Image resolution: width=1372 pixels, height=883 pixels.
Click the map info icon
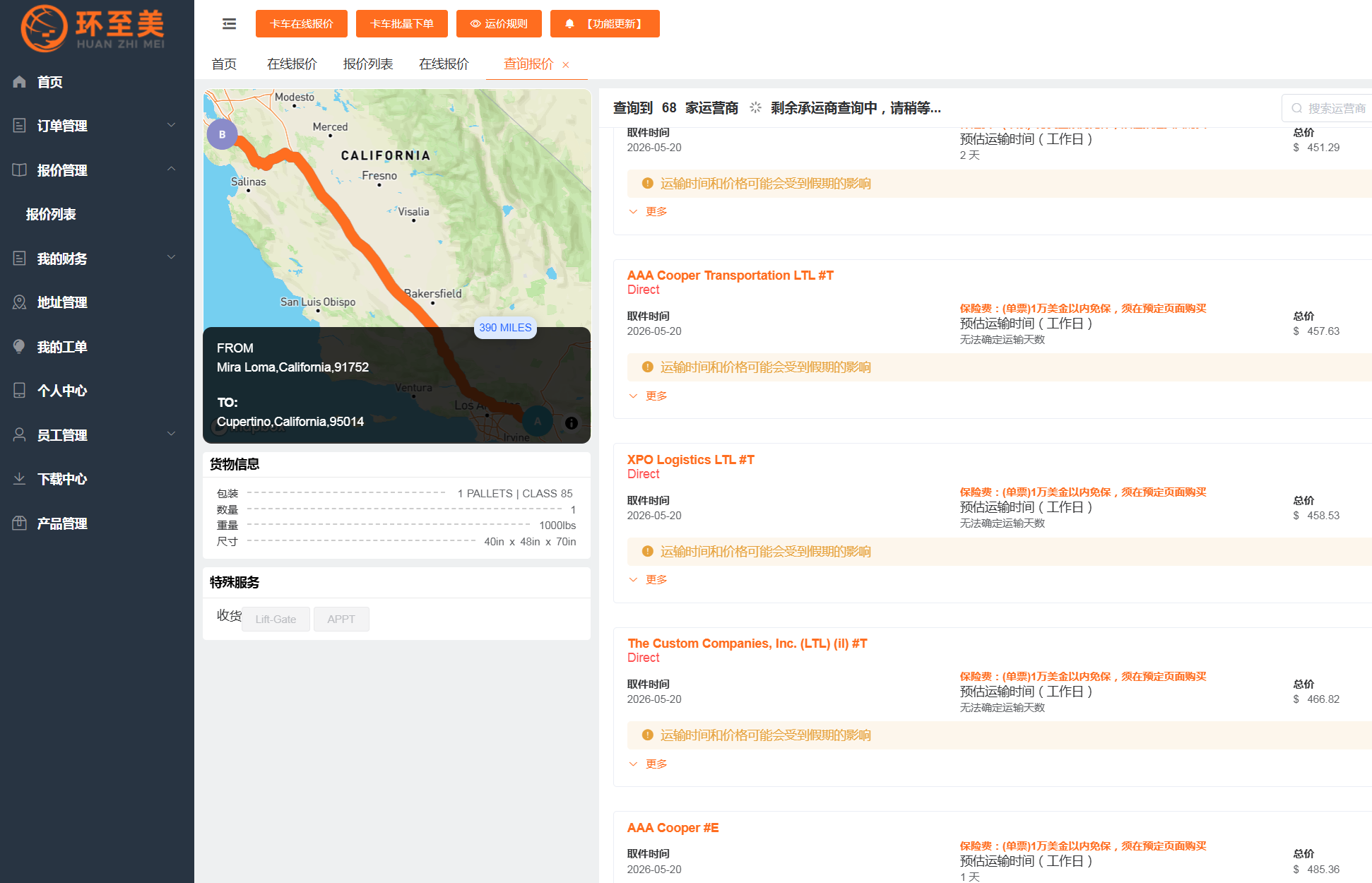click(x=572, y=423)
